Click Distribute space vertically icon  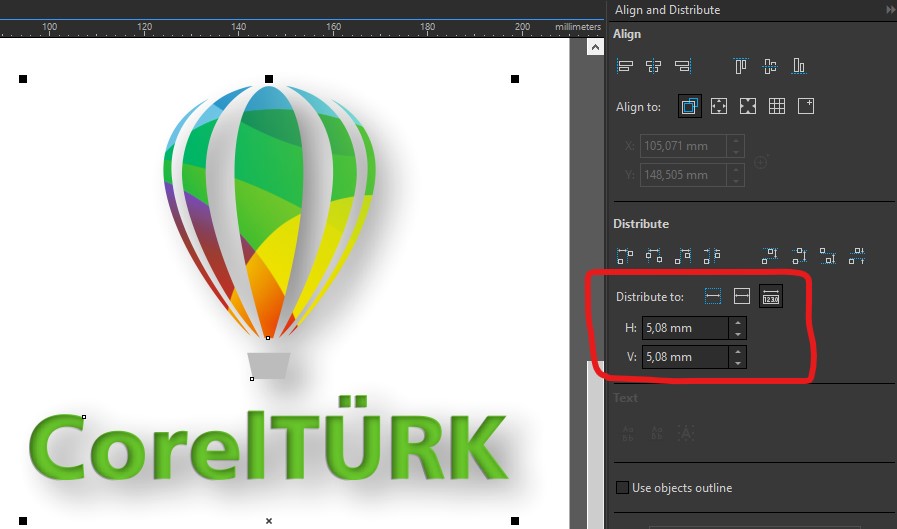pos(857,256)
